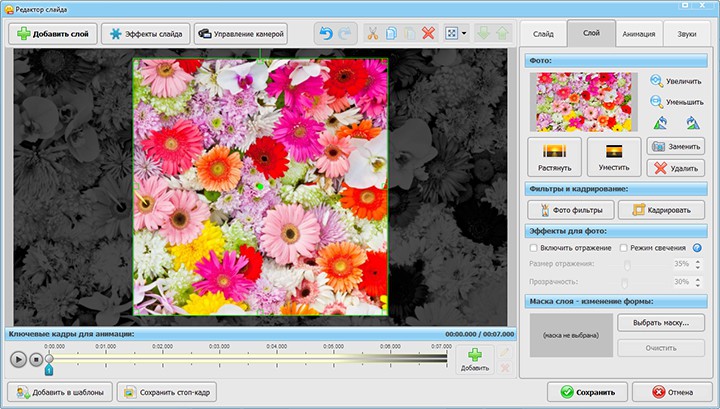720x409 pixels.
Task: Click the 35% reflection size stepper
Action: point(698,264)
